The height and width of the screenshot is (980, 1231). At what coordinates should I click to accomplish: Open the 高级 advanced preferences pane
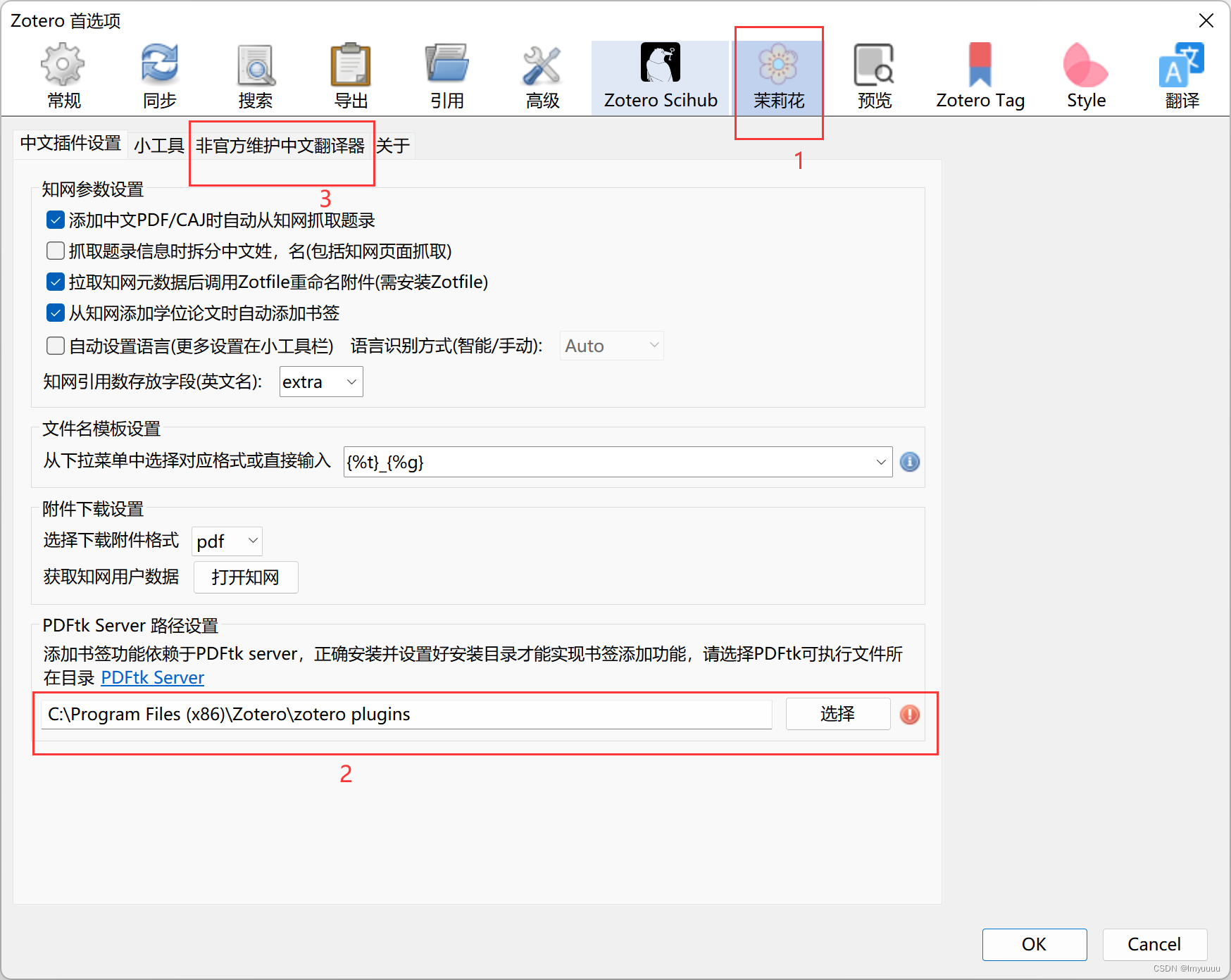(x=542, y=76)
